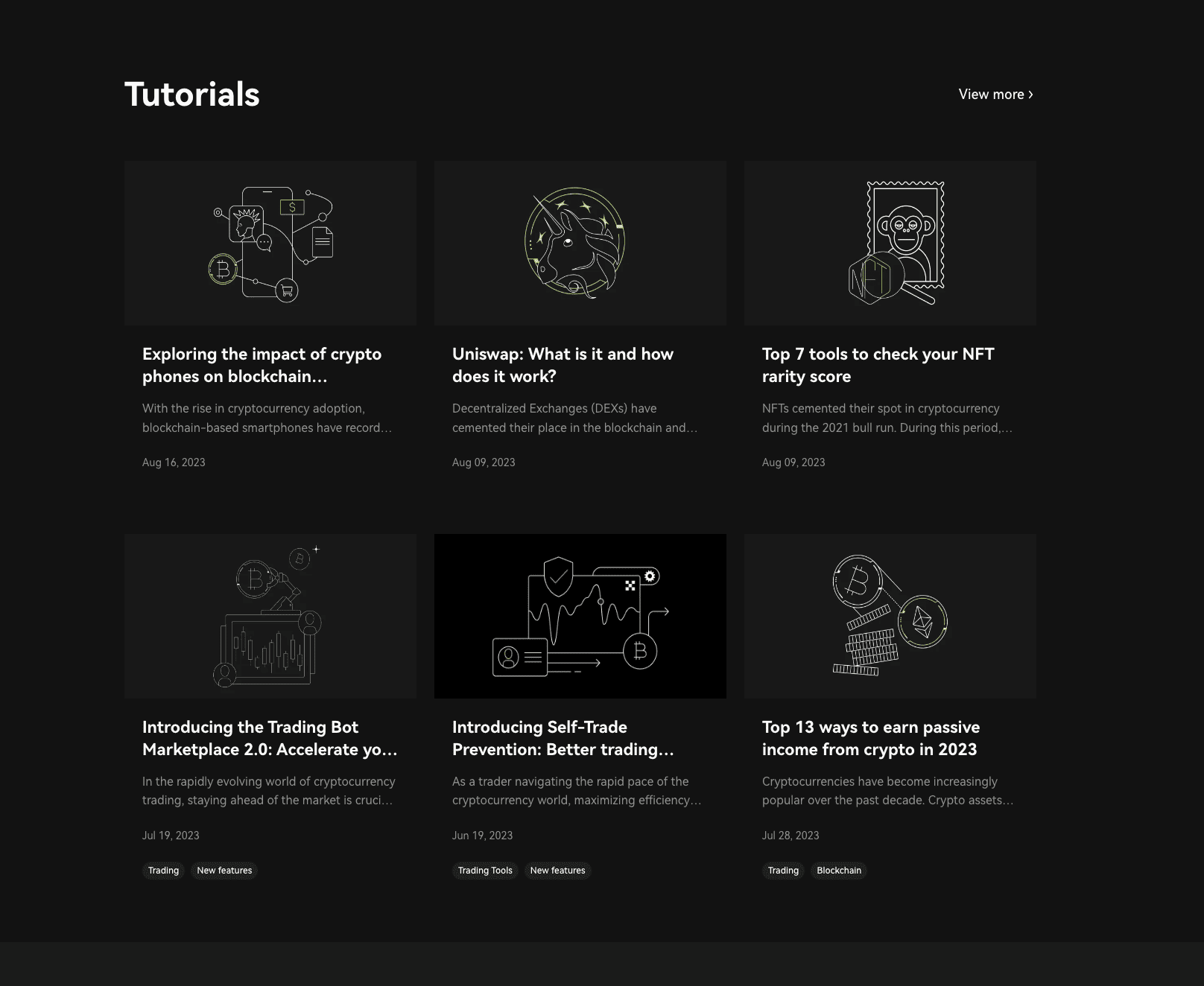Open 'Introducing the Trading Bot Marketplace 2.0' title
Viewport: 1204px width, 986px height.
270,738
